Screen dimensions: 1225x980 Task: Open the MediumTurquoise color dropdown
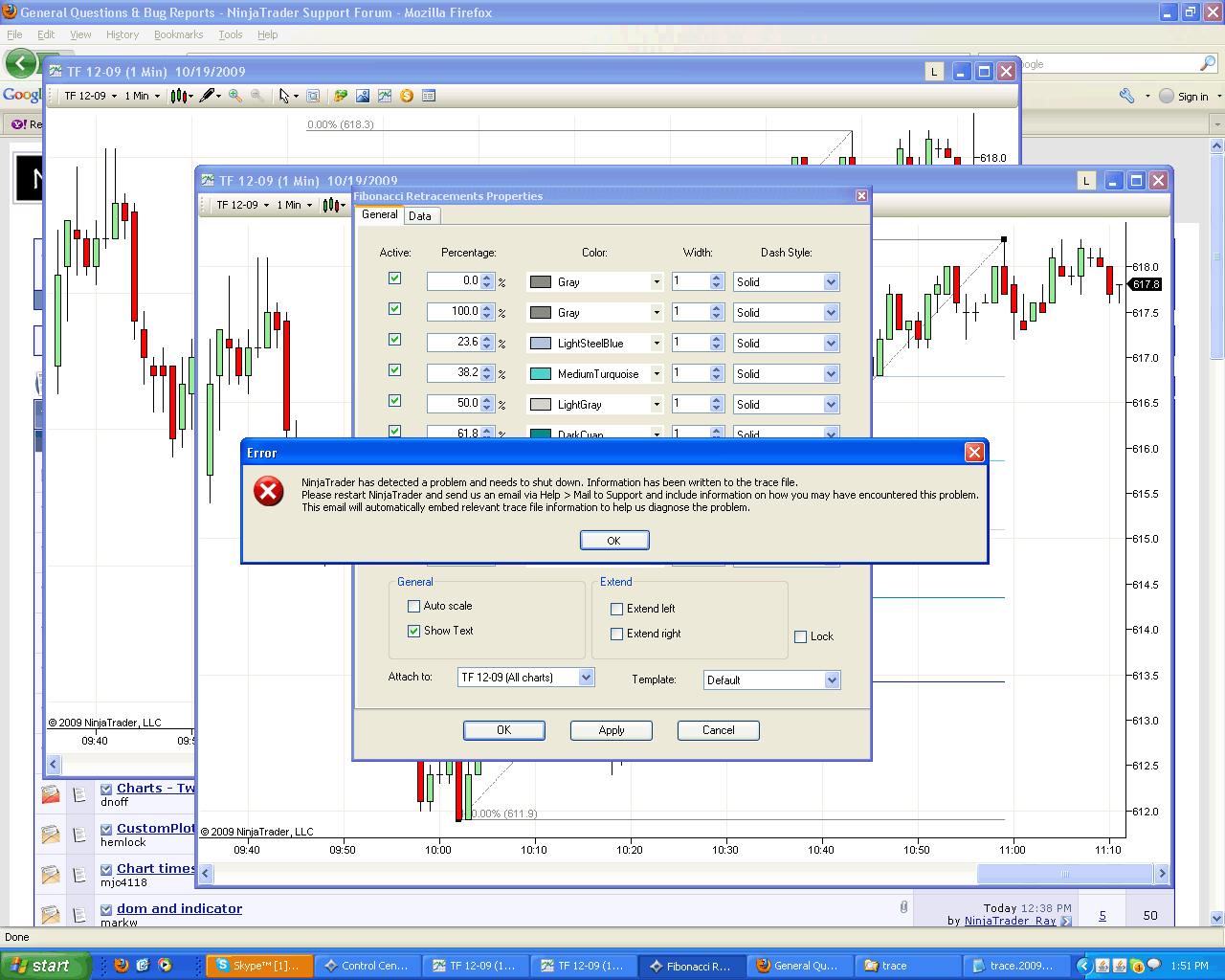pos(657,374)
